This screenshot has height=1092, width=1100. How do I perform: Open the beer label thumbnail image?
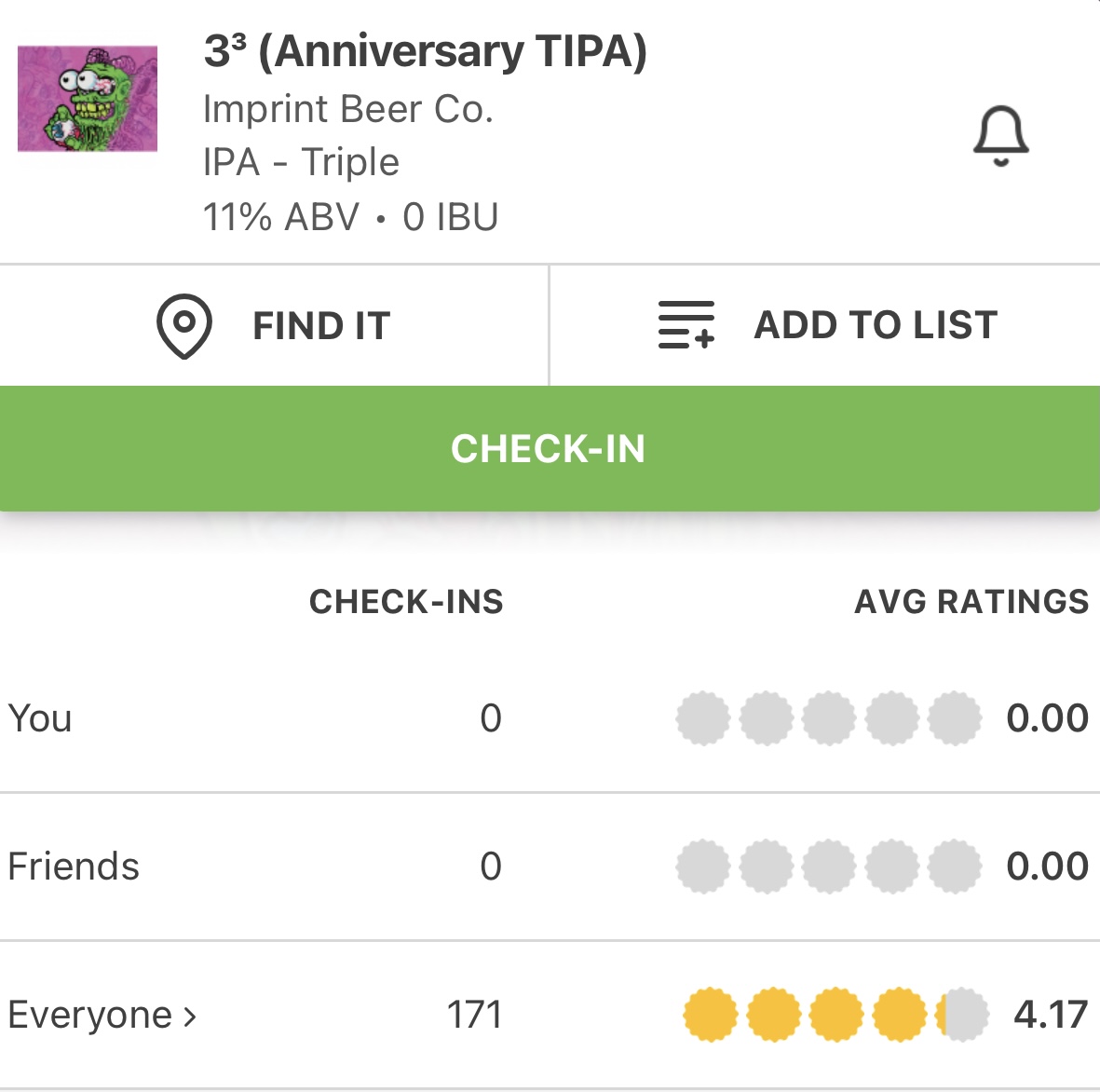pyautogui.click(x=88, y=99)
